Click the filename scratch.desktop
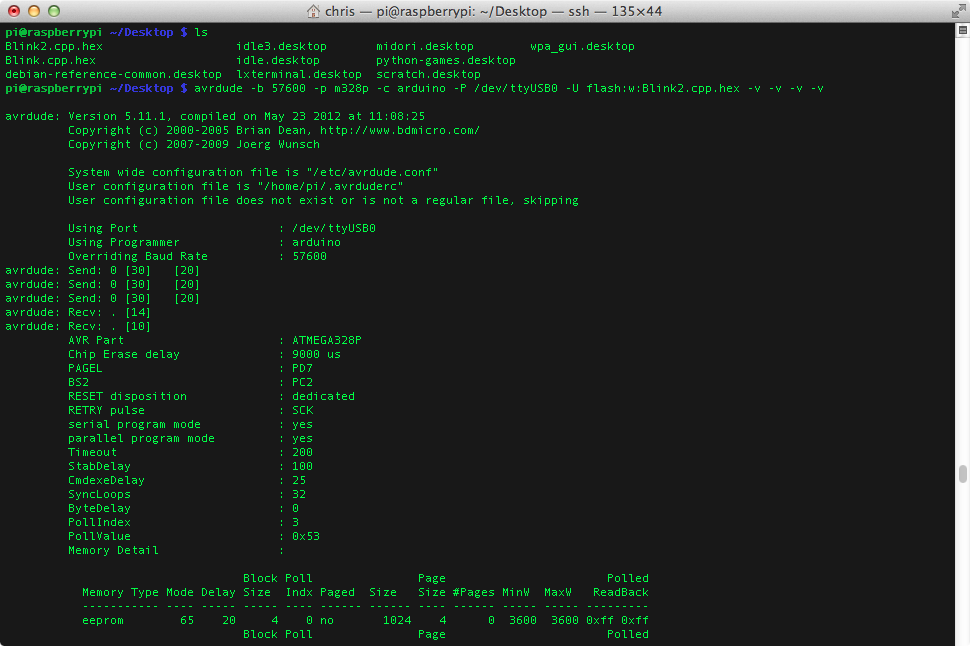This screenshot has height=646, width=970. pyautogui.click(x=428, y=73)
